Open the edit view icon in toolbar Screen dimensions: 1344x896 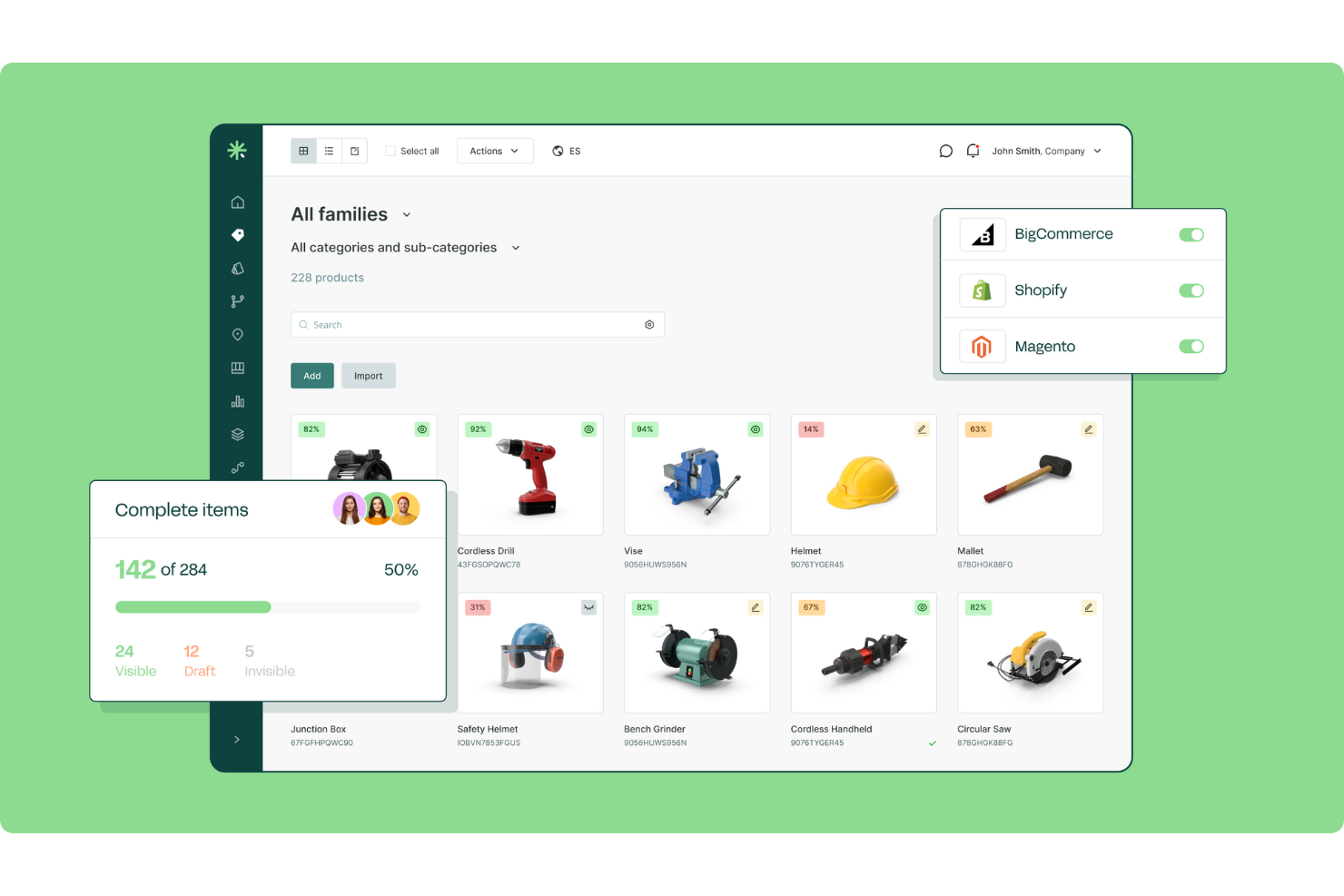[354, 151]
